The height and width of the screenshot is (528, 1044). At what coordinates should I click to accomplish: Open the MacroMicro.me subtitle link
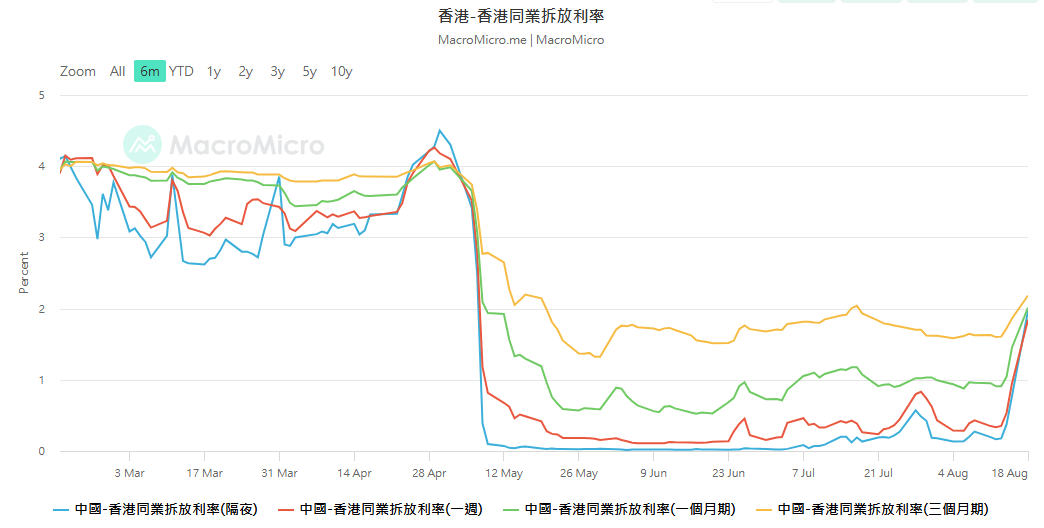[x=482, y=40]
